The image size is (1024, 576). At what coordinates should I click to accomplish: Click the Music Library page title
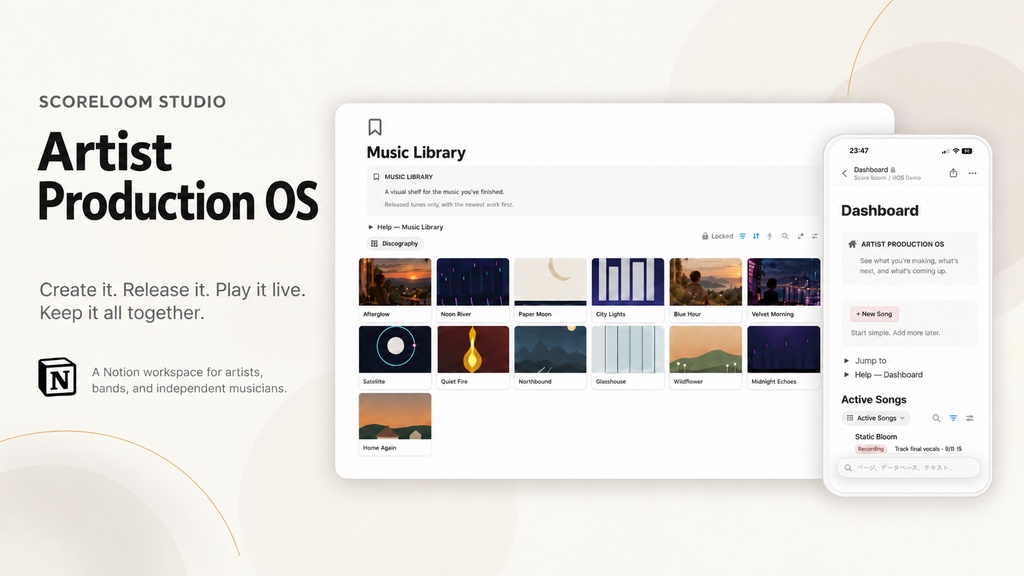pyautogui.click(x=416, y=153)
